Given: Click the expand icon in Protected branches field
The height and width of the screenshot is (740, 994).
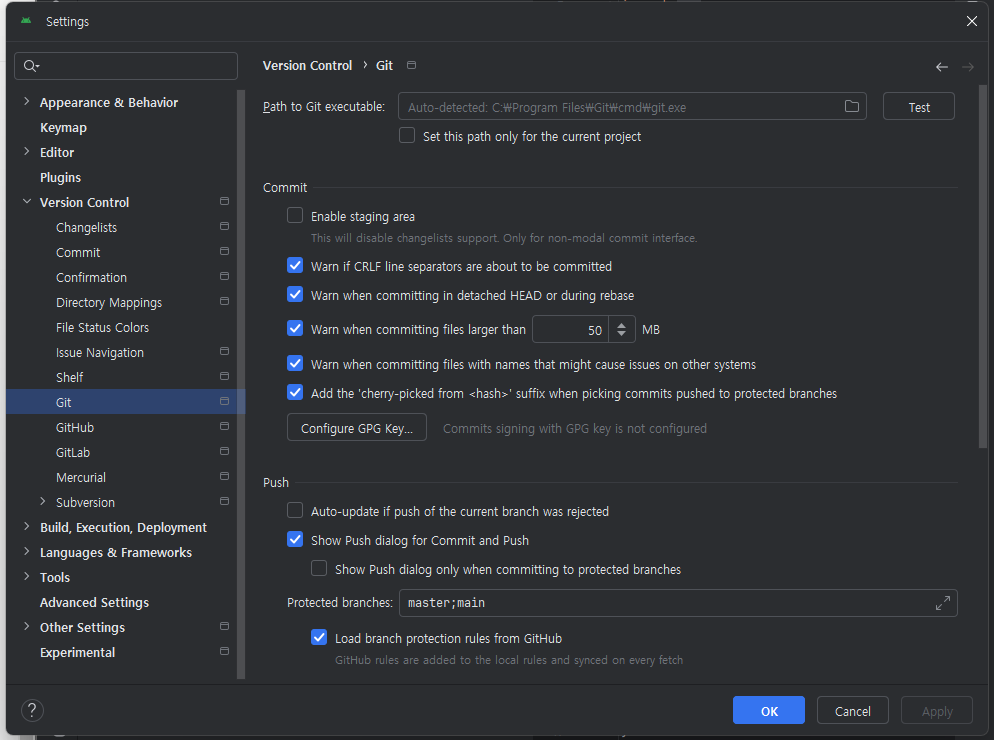Looking at the screenshot, I should (x=943, y=603).
